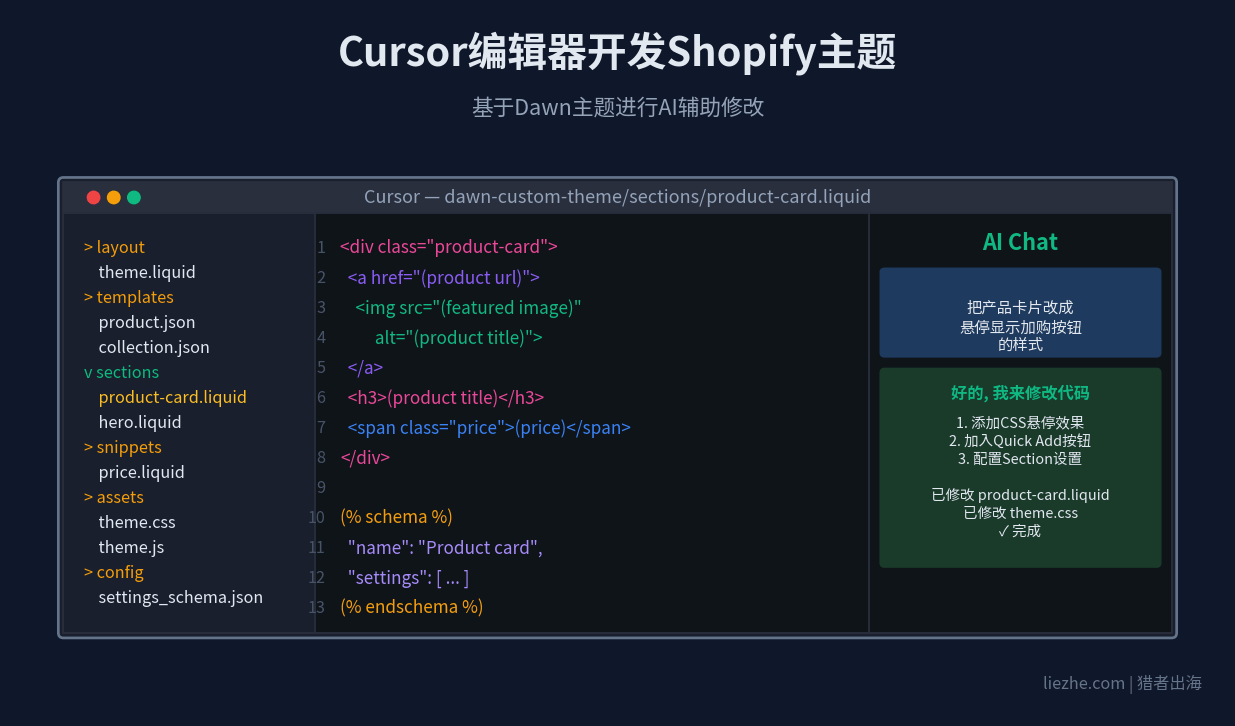Click the red close window dot
1235x726 pixels.
click(x=94, y=197)
